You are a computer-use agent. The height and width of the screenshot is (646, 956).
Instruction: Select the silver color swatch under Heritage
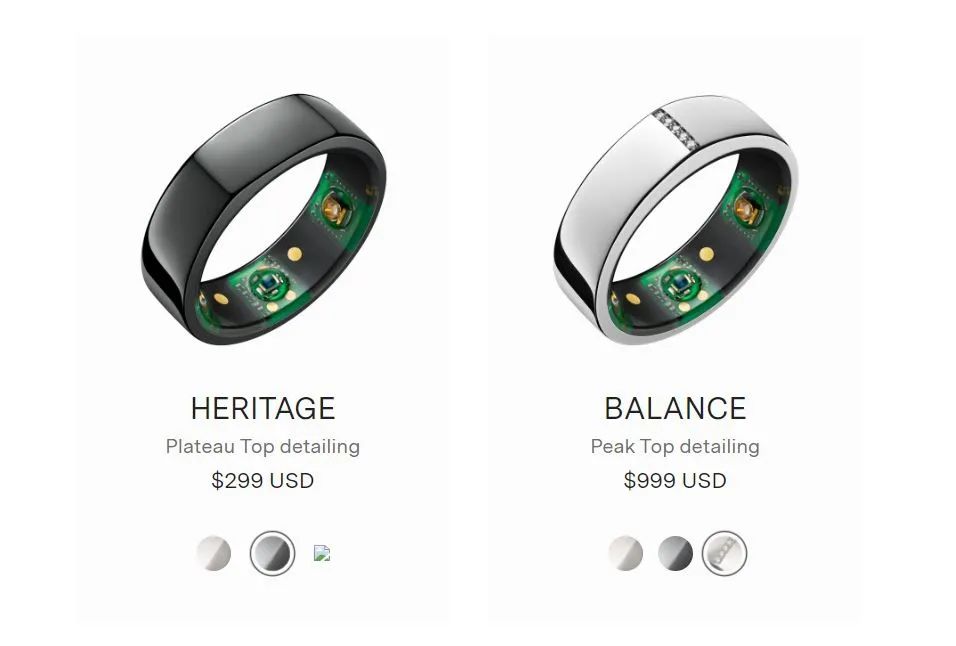[214, 553]
